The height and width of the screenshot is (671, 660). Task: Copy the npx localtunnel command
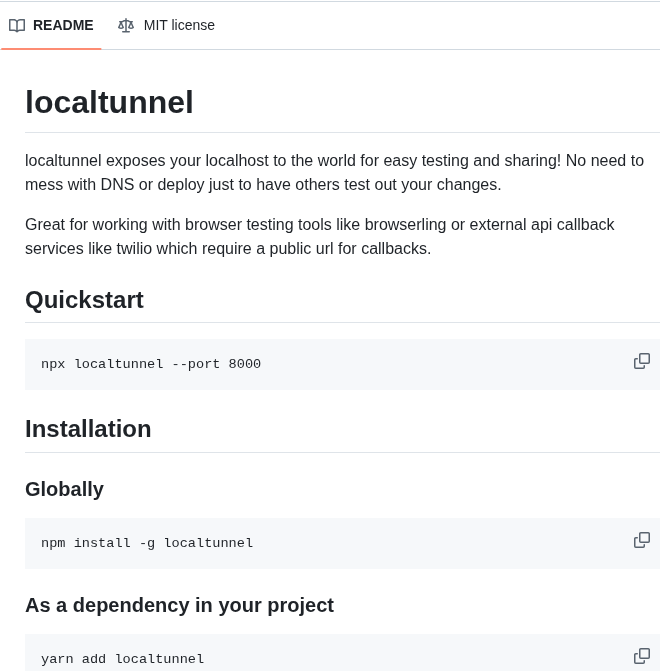(x=642, y=361)
